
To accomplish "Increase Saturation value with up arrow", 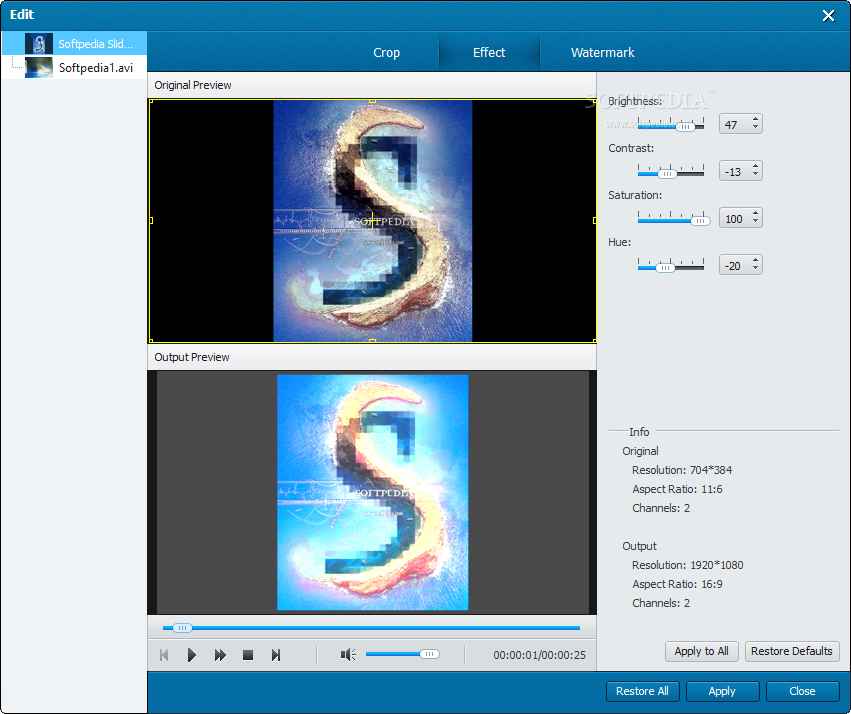I will coord(755,213).
